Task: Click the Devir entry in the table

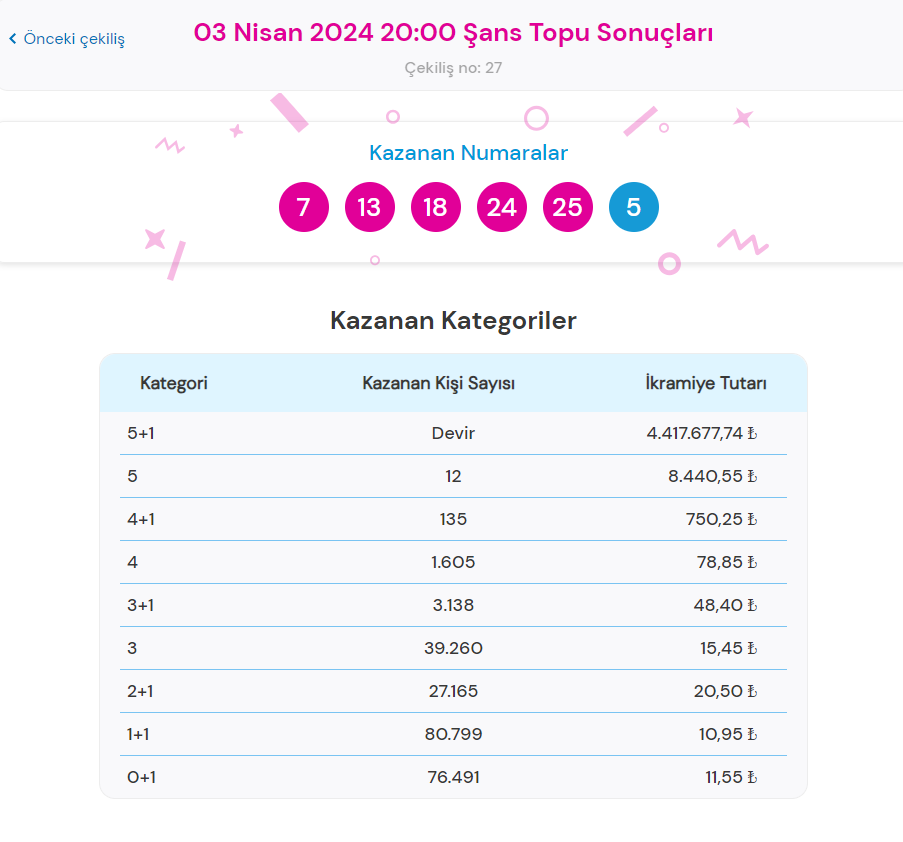Action: 454,433
